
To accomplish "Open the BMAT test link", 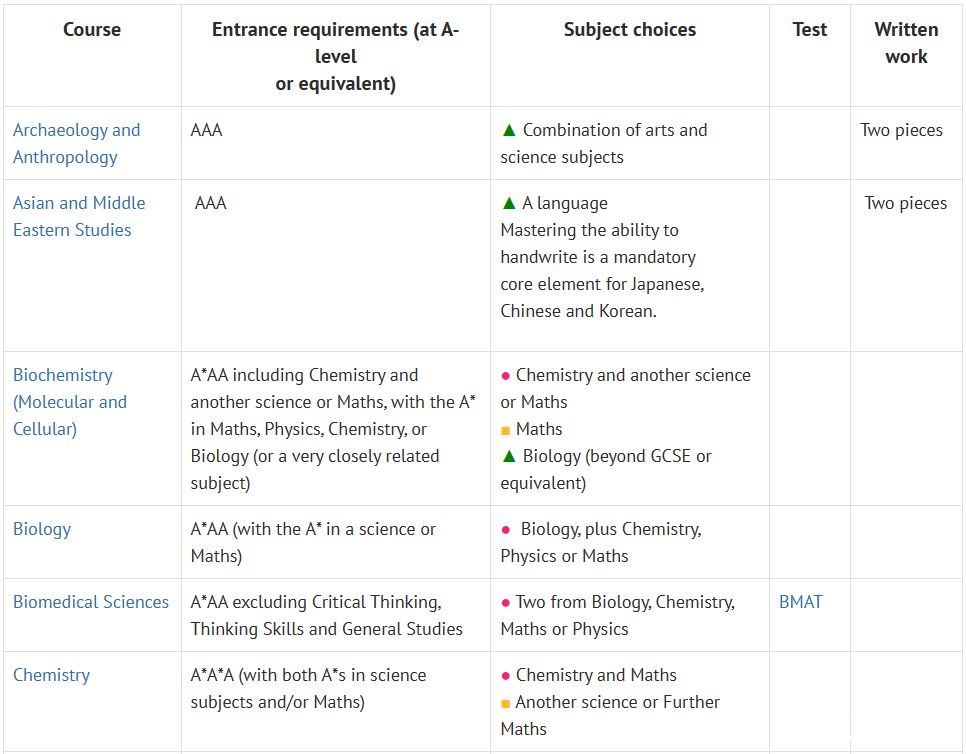I will click(x=800, y=602).
